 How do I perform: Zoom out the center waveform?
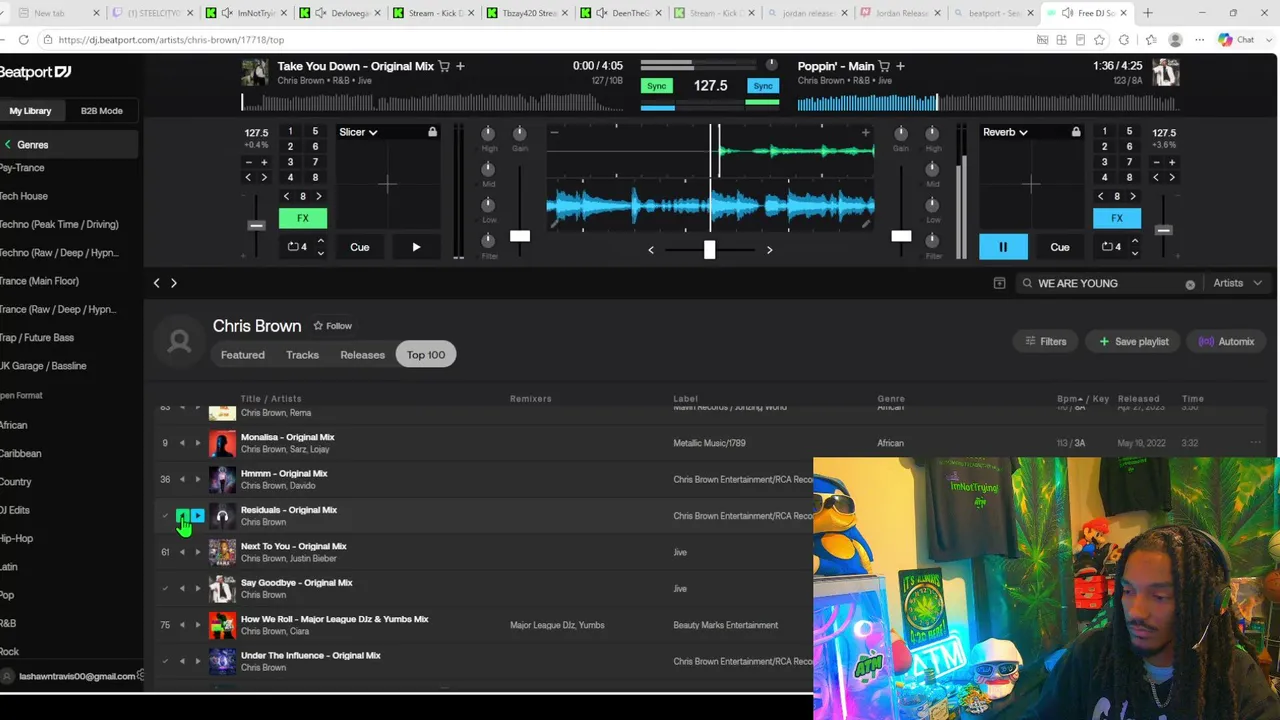click(555, 132)
